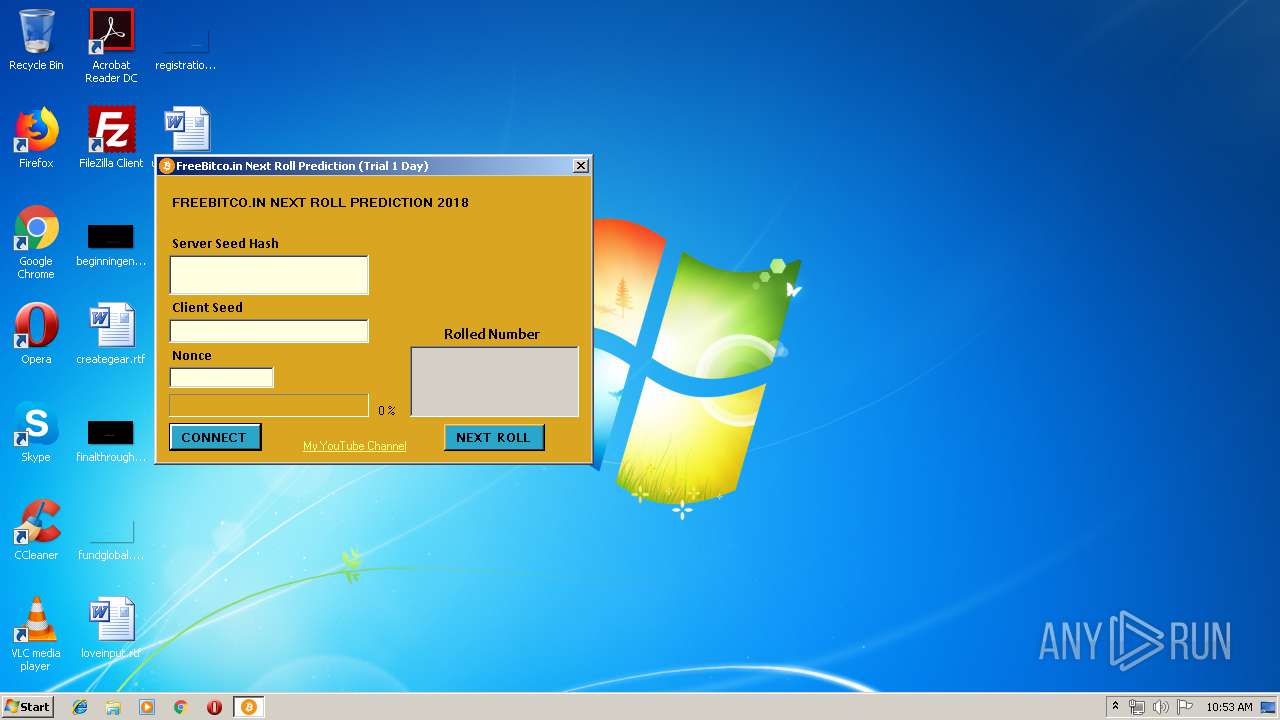Click the FREEBITCO.IN NEXT ROLL PREDICTION 2018 heading

coord(320,203)
